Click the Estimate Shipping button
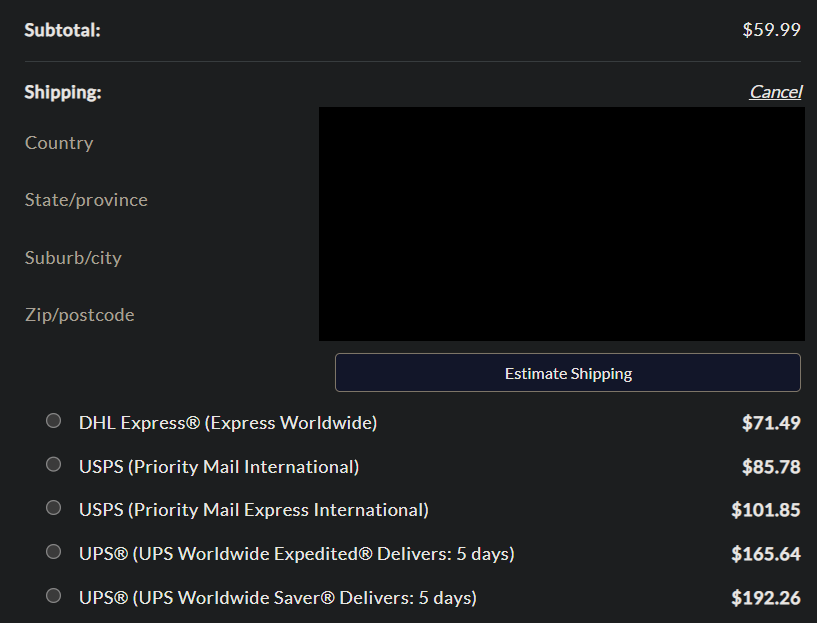 [568, 372]
